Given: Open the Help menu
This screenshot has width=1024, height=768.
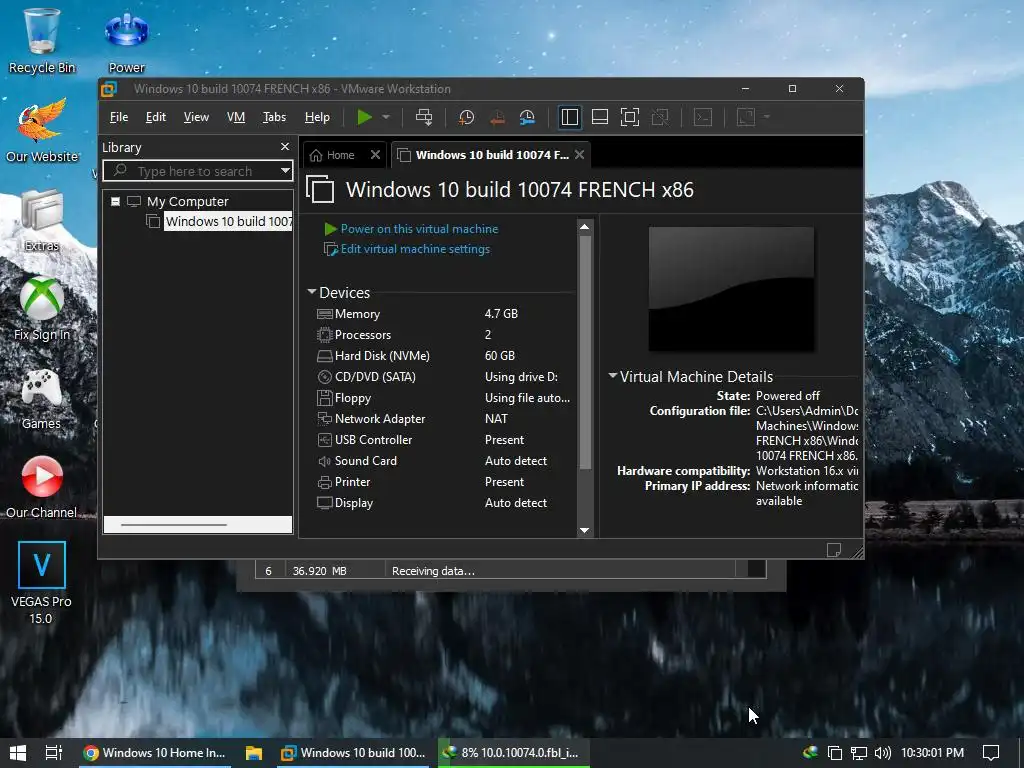Looking at the screenshot, I should click(317, 117).
